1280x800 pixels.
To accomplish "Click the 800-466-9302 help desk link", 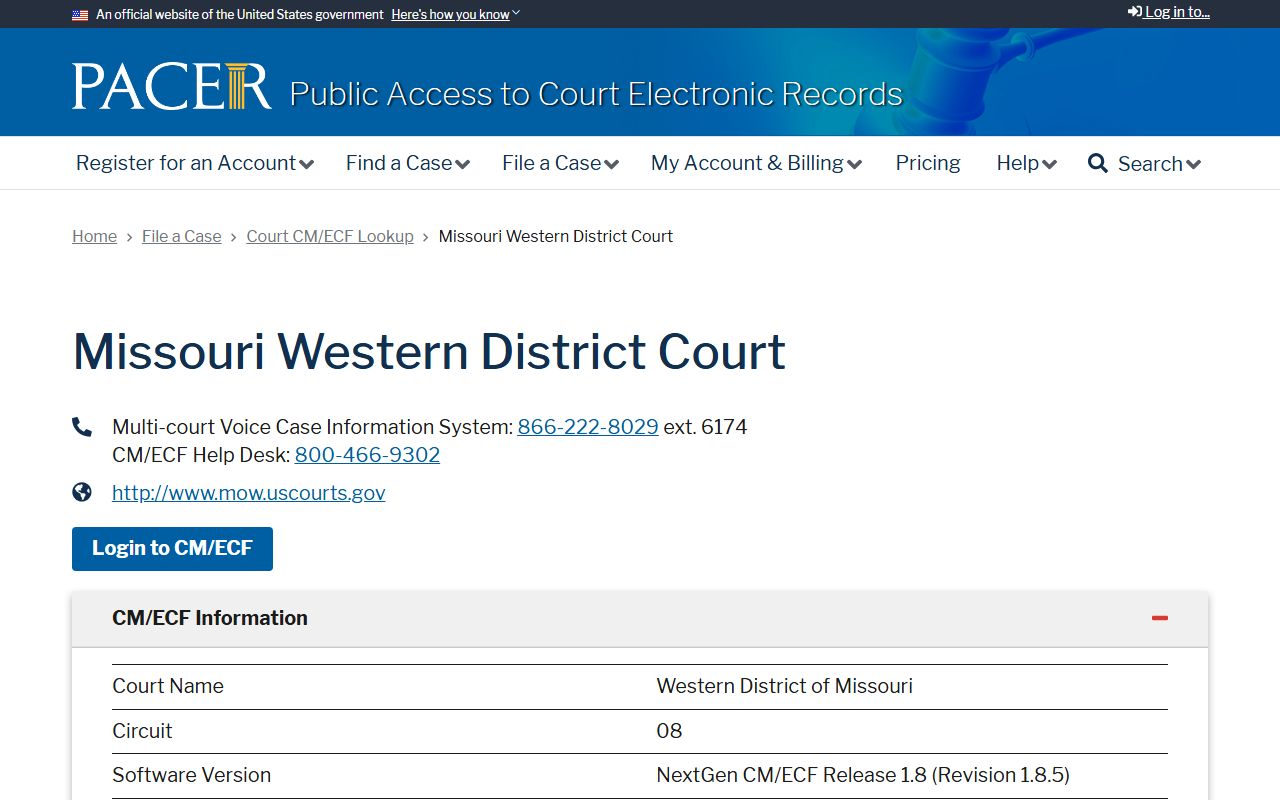I will pyautogui.click(x=367, y=455).
